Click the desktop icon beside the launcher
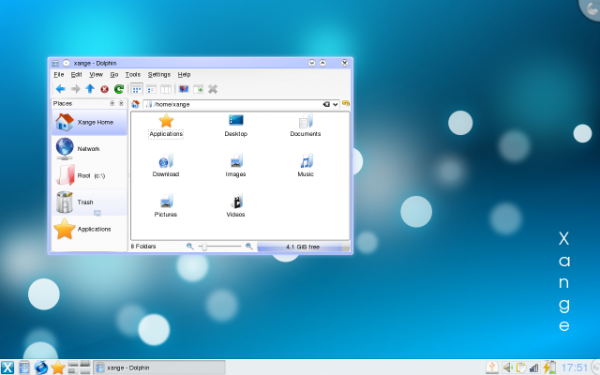600x375 pixels. coord(24,368)
